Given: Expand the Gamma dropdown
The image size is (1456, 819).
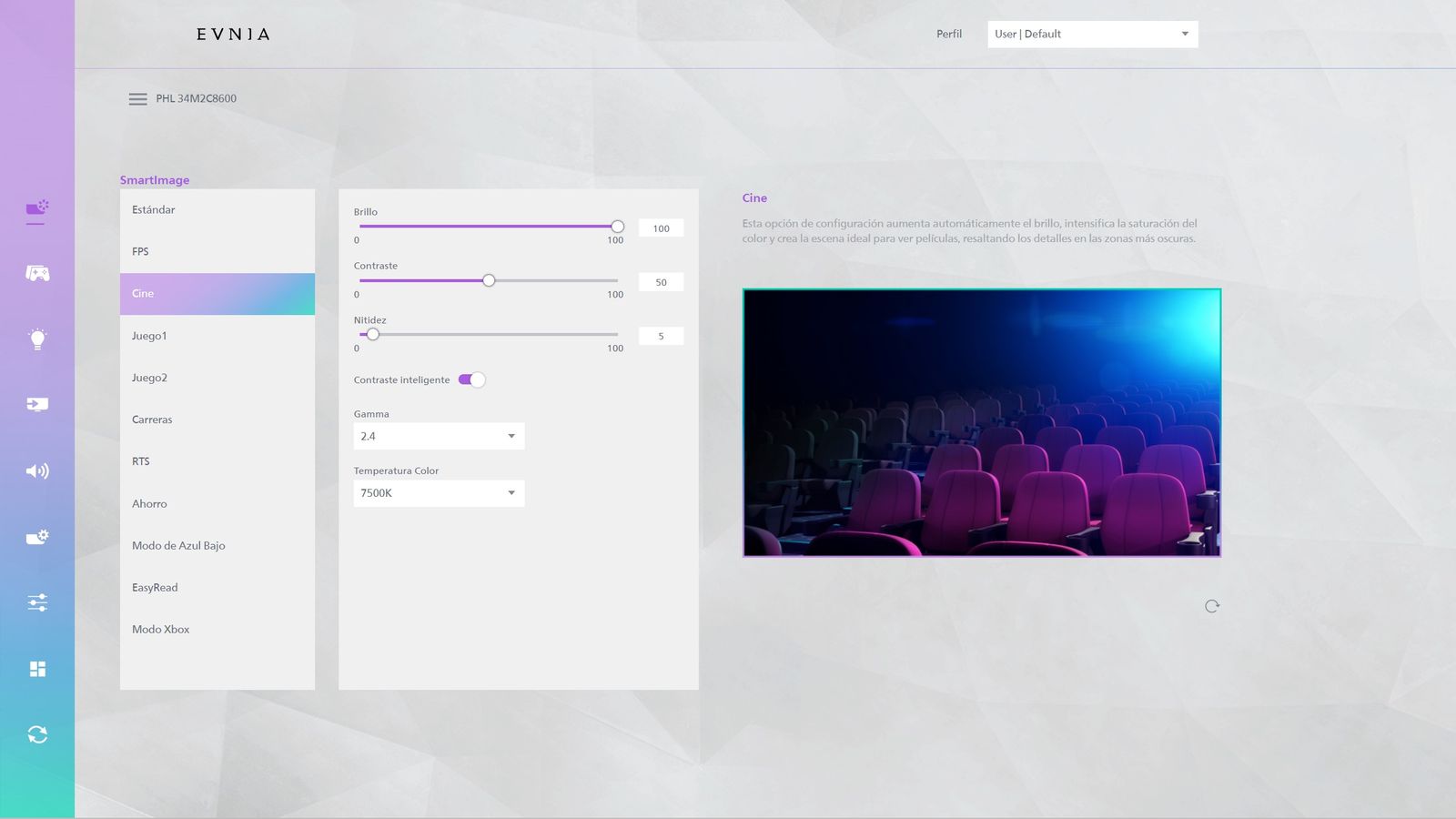Looking at the screenshot, I should point(439,436).
